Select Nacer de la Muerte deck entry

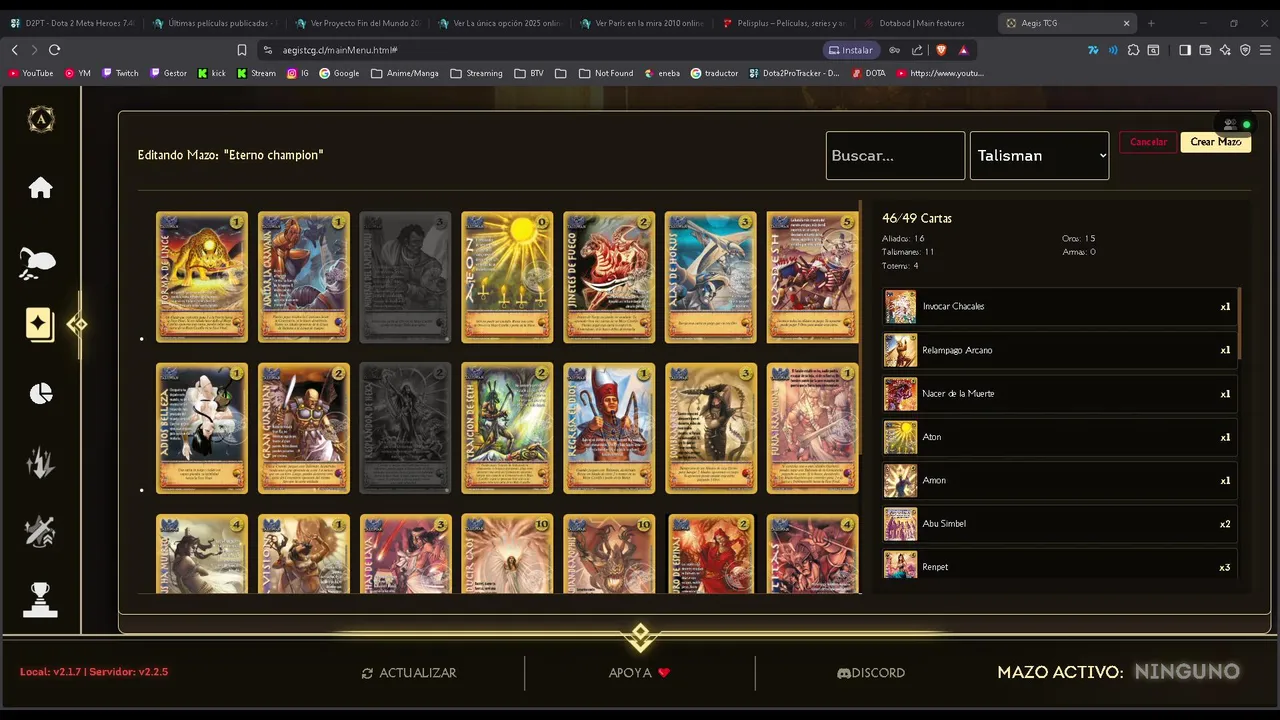(x=1060, y=394)
